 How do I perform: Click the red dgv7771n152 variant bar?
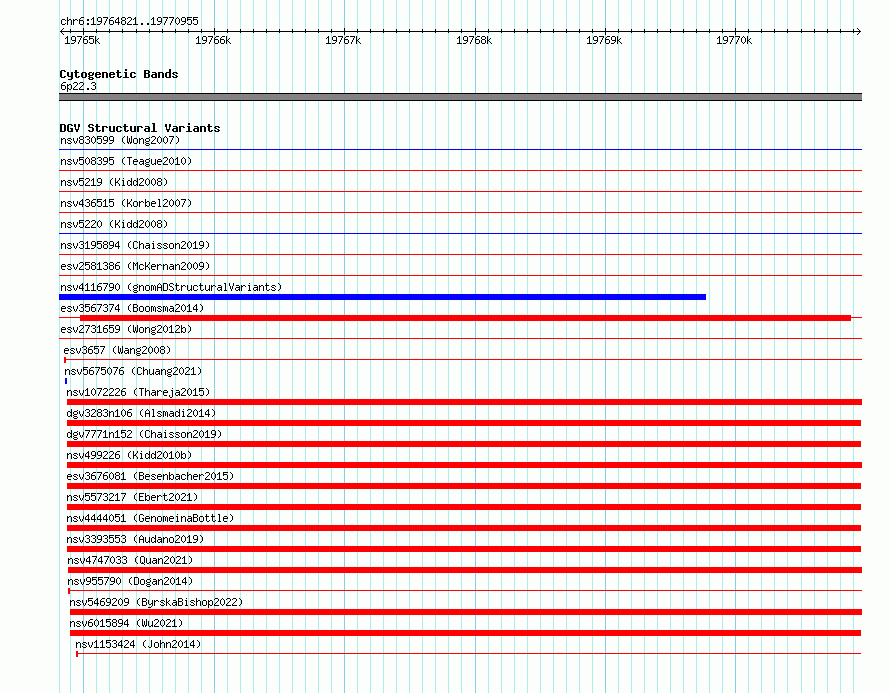click(x=464, y=444)
